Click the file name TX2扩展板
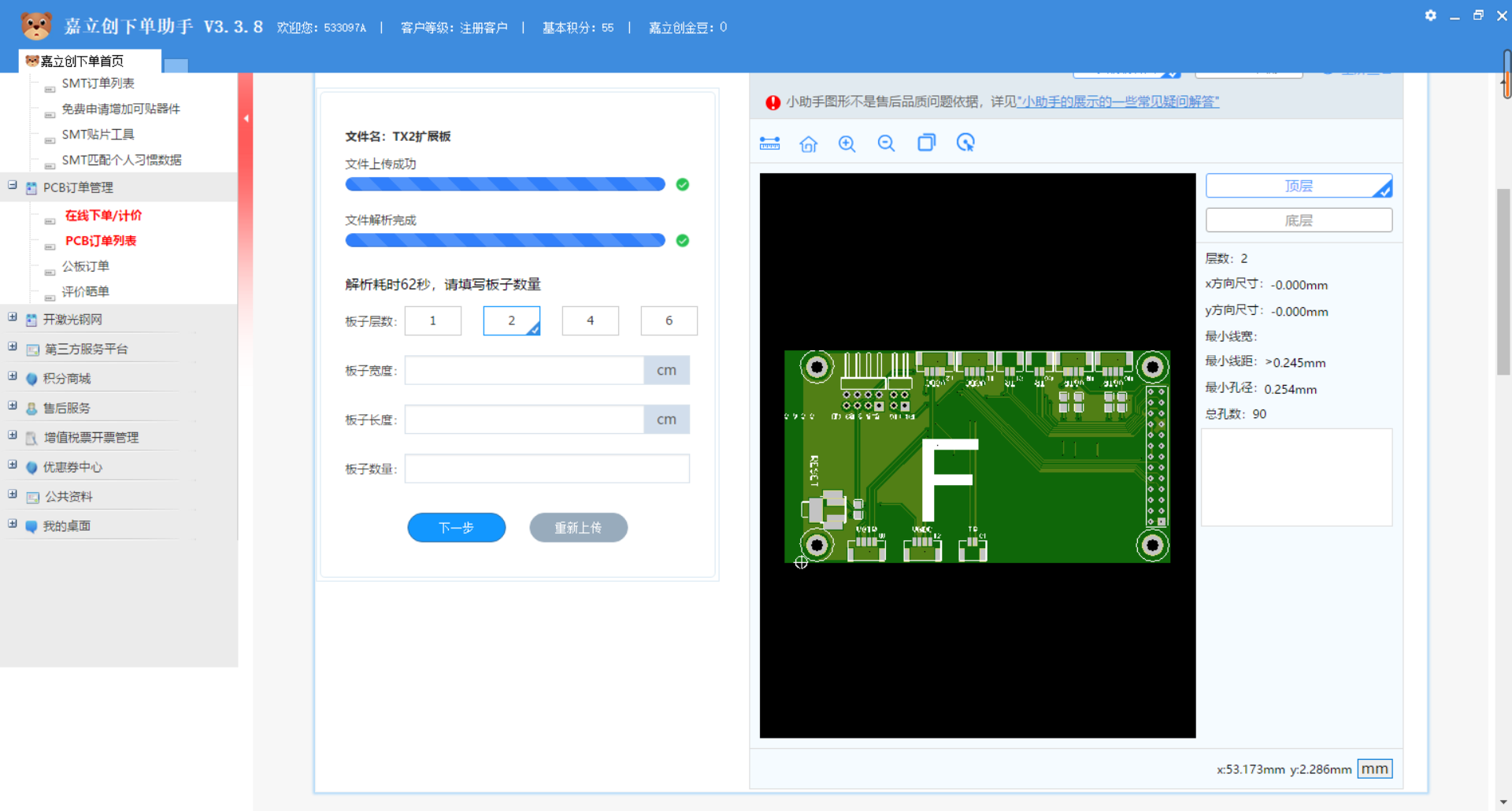This screenshot has height=811, width=1512. pos(422,136)
